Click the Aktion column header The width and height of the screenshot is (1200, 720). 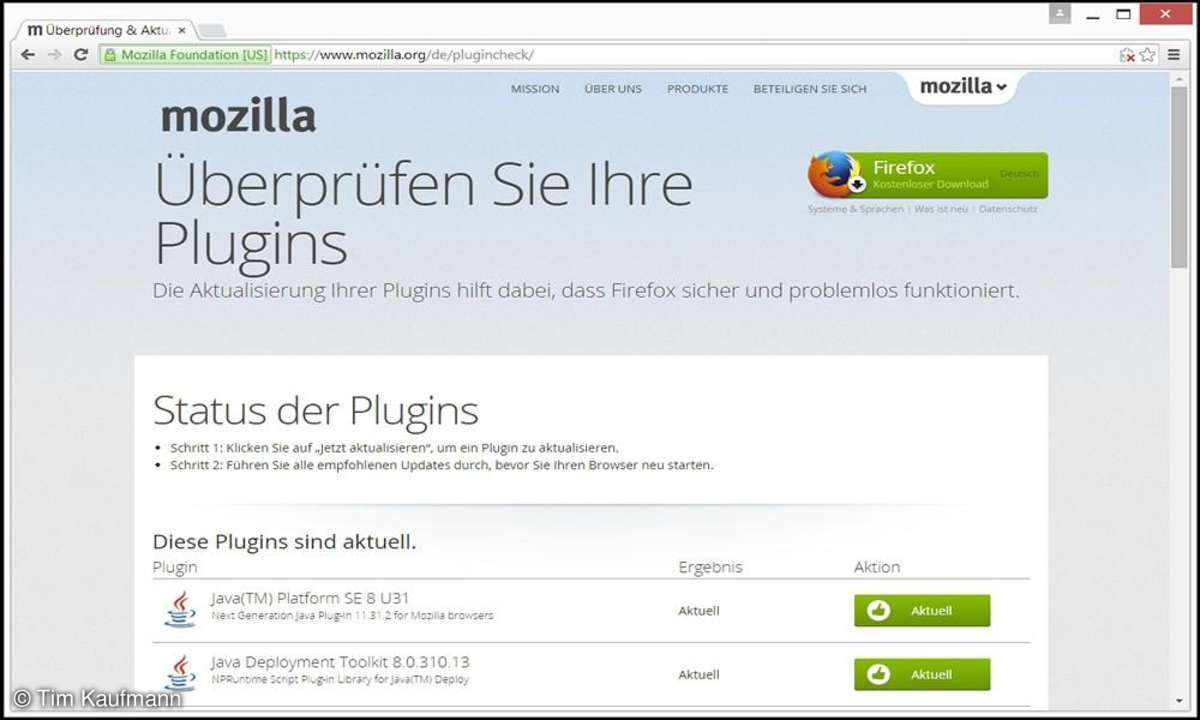point(877,567)
